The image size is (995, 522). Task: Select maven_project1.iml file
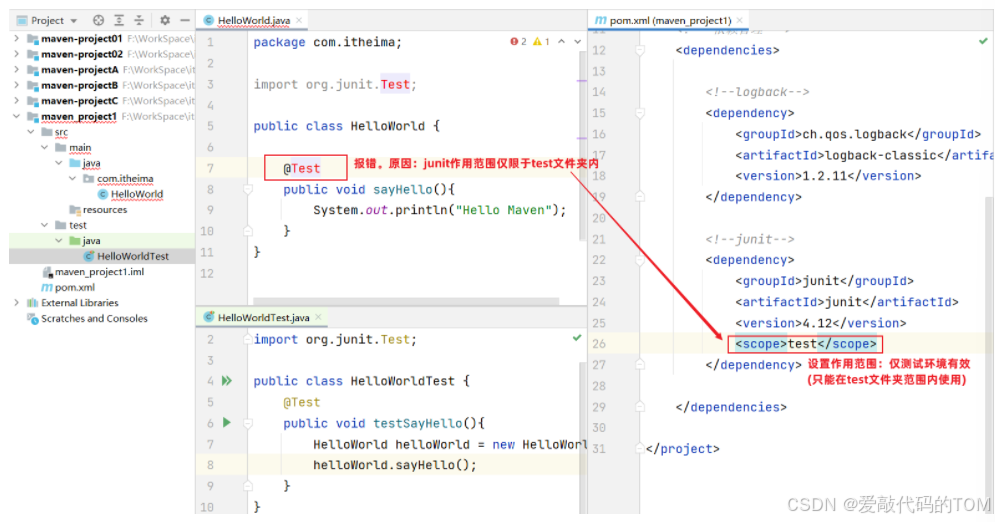(x=93, y=271)
